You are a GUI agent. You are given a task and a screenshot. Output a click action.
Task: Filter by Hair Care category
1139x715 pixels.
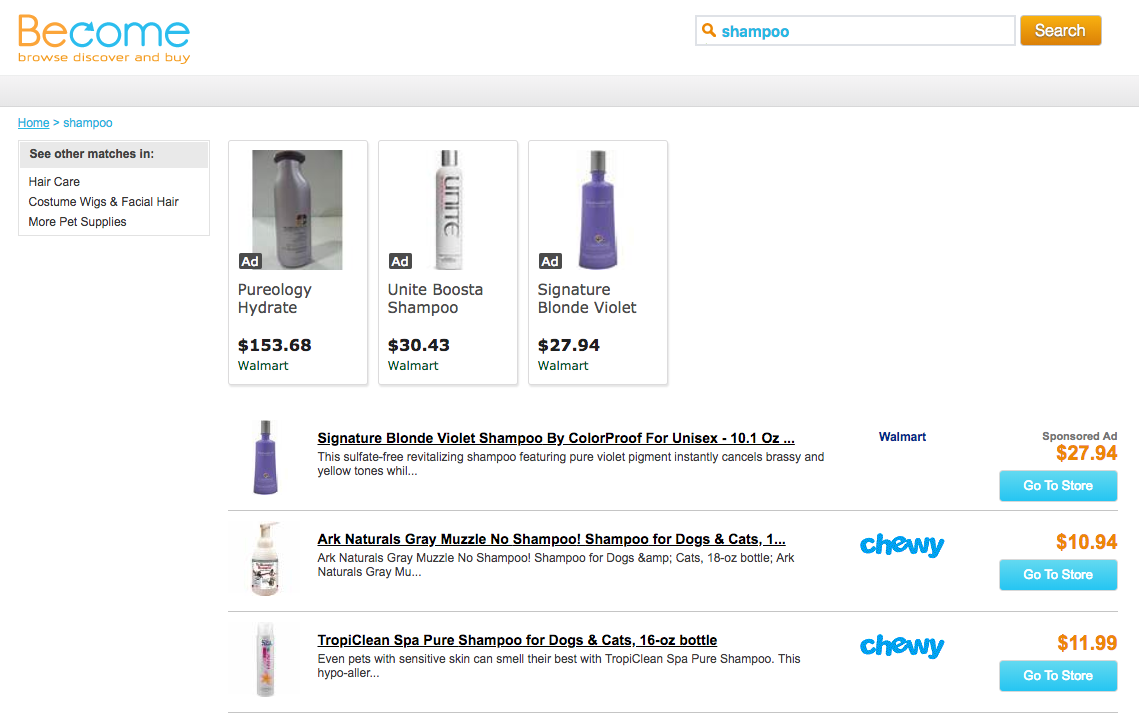[x=54, y=182]
